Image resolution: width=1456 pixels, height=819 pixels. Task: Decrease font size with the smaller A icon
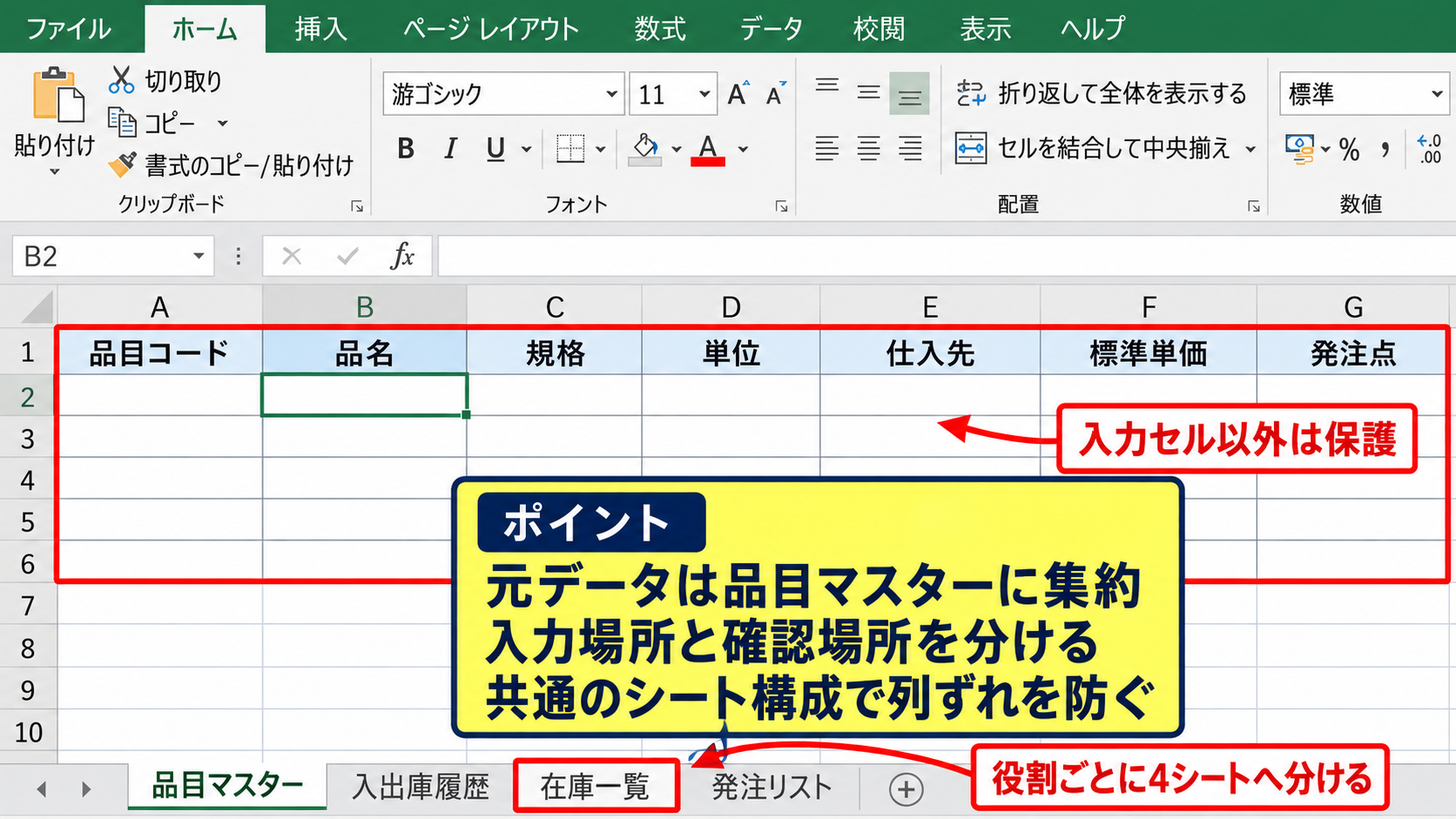775,93
